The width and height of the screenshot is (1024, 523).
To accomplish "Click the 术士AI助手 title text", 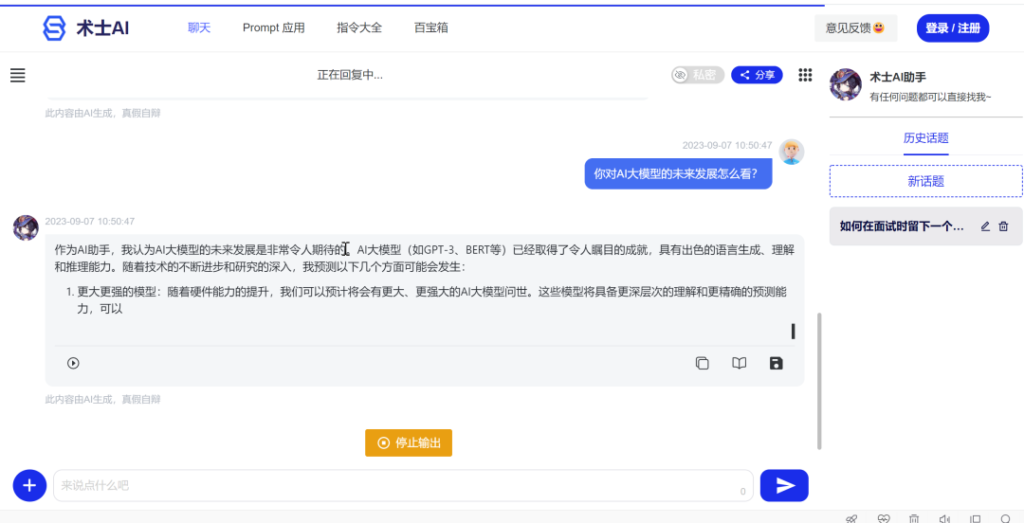I will (898, 77).
